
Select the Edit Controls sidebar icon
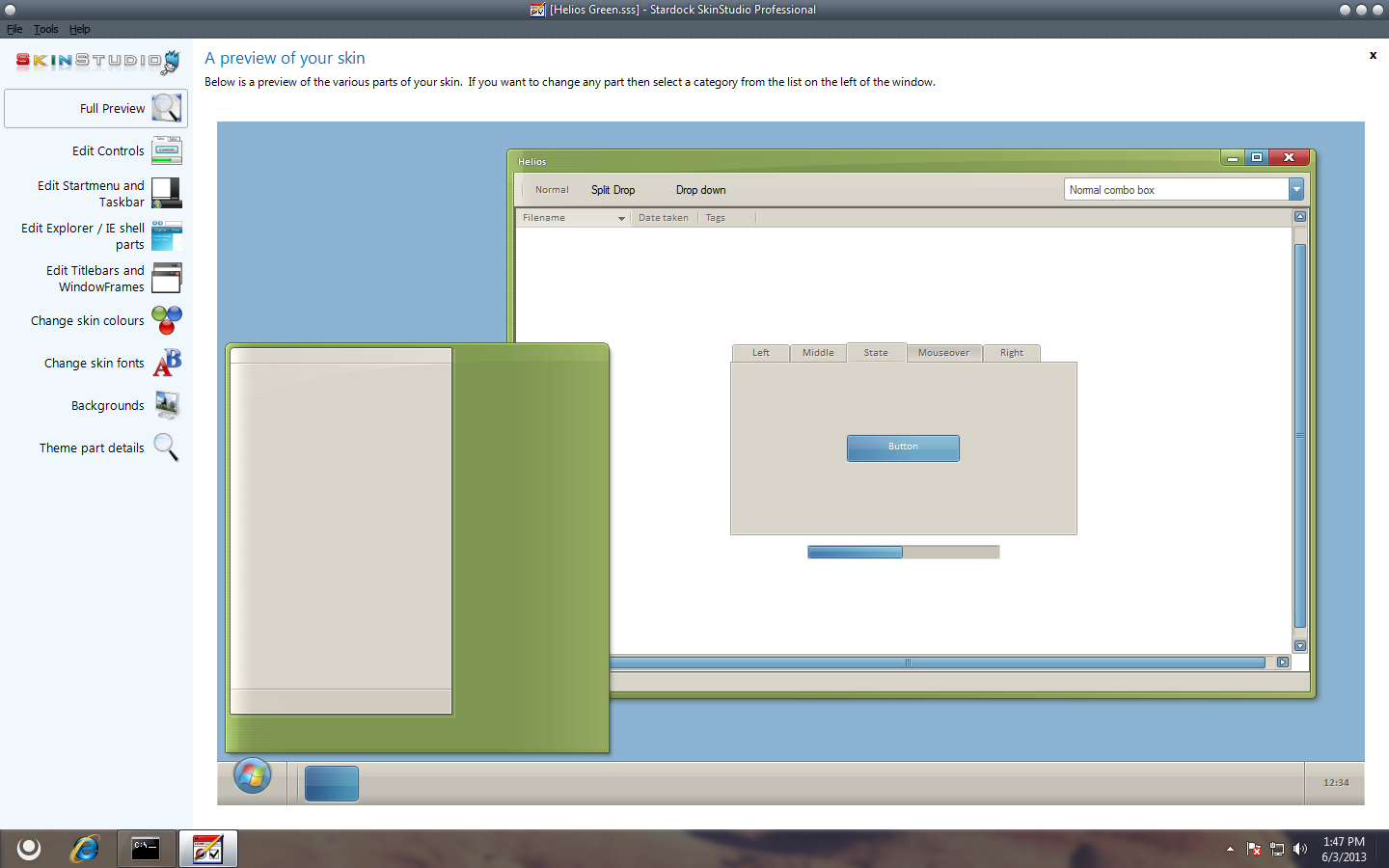[166, 150]
